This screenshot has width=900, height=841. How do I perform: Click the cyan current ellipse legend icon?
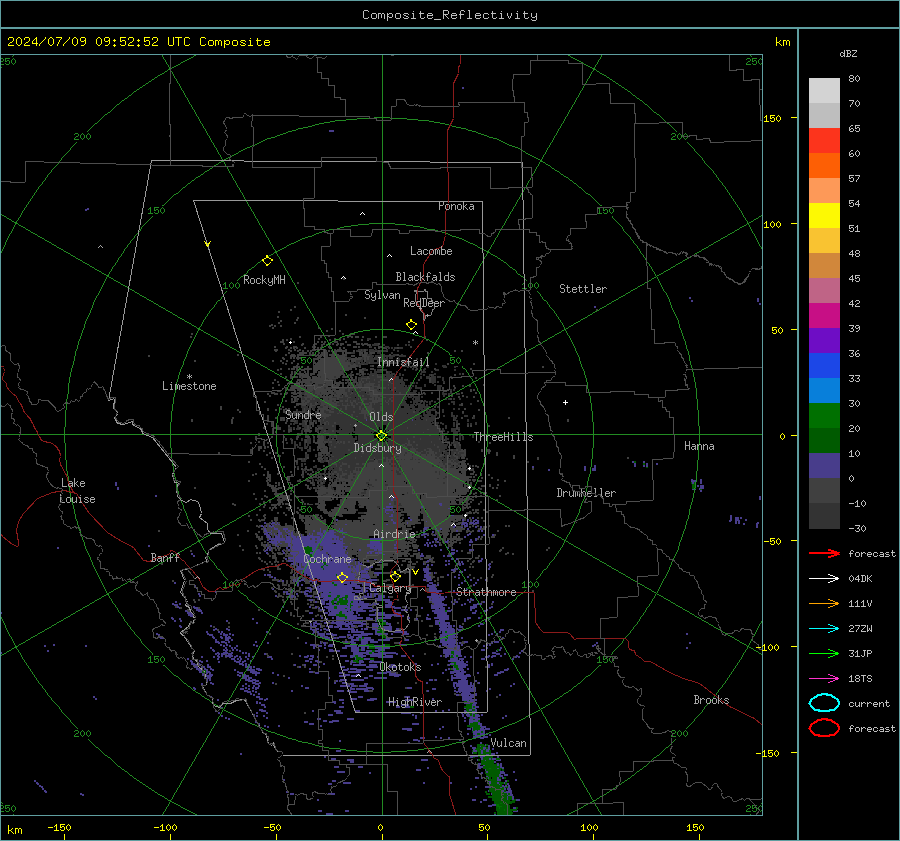pos(824,703)
